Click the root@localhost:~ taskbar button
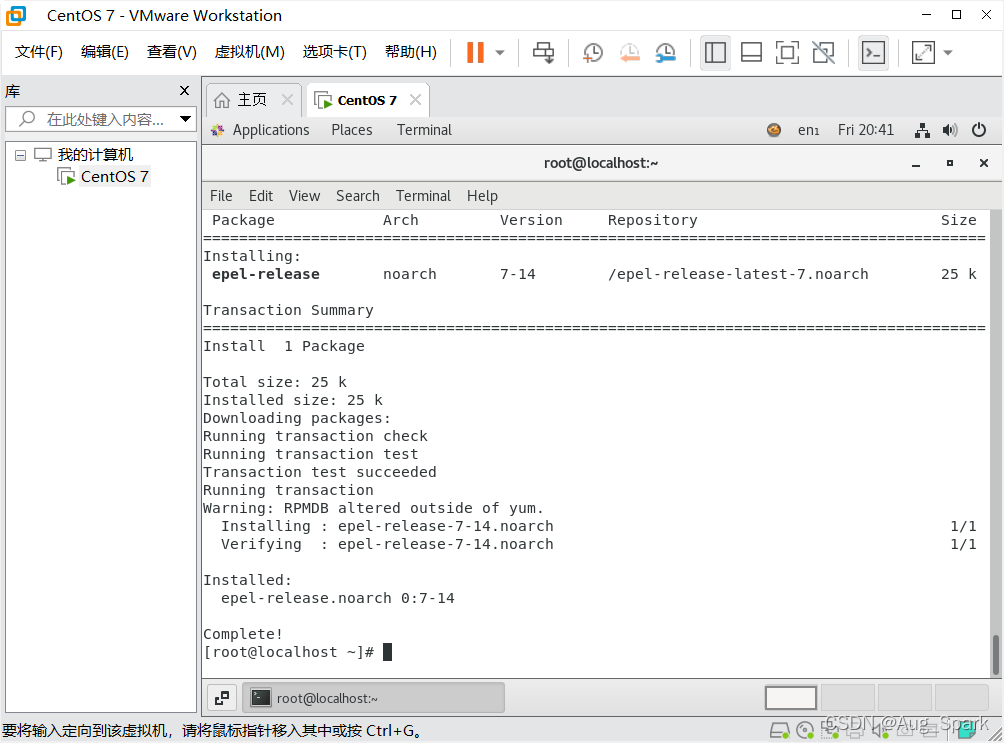The image size is (1004, 743). [373, 698]
